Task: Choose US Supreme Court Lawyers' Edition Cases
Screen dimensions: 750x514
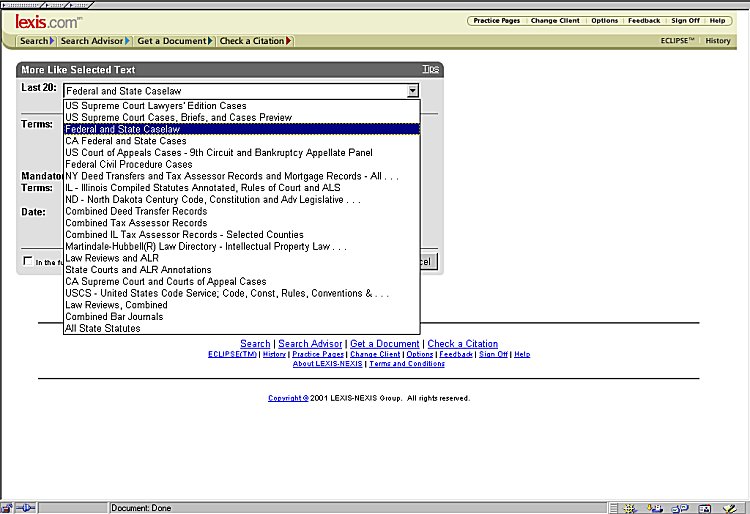Action: click(x=242, y=106)
